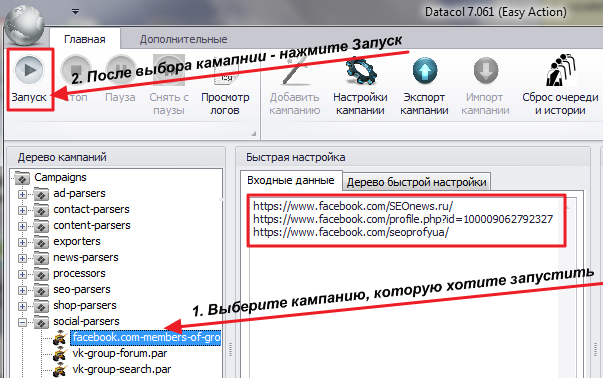Expand the contact-parsers folder
Viewport: 603px width, 378px height.
point(22,210)
